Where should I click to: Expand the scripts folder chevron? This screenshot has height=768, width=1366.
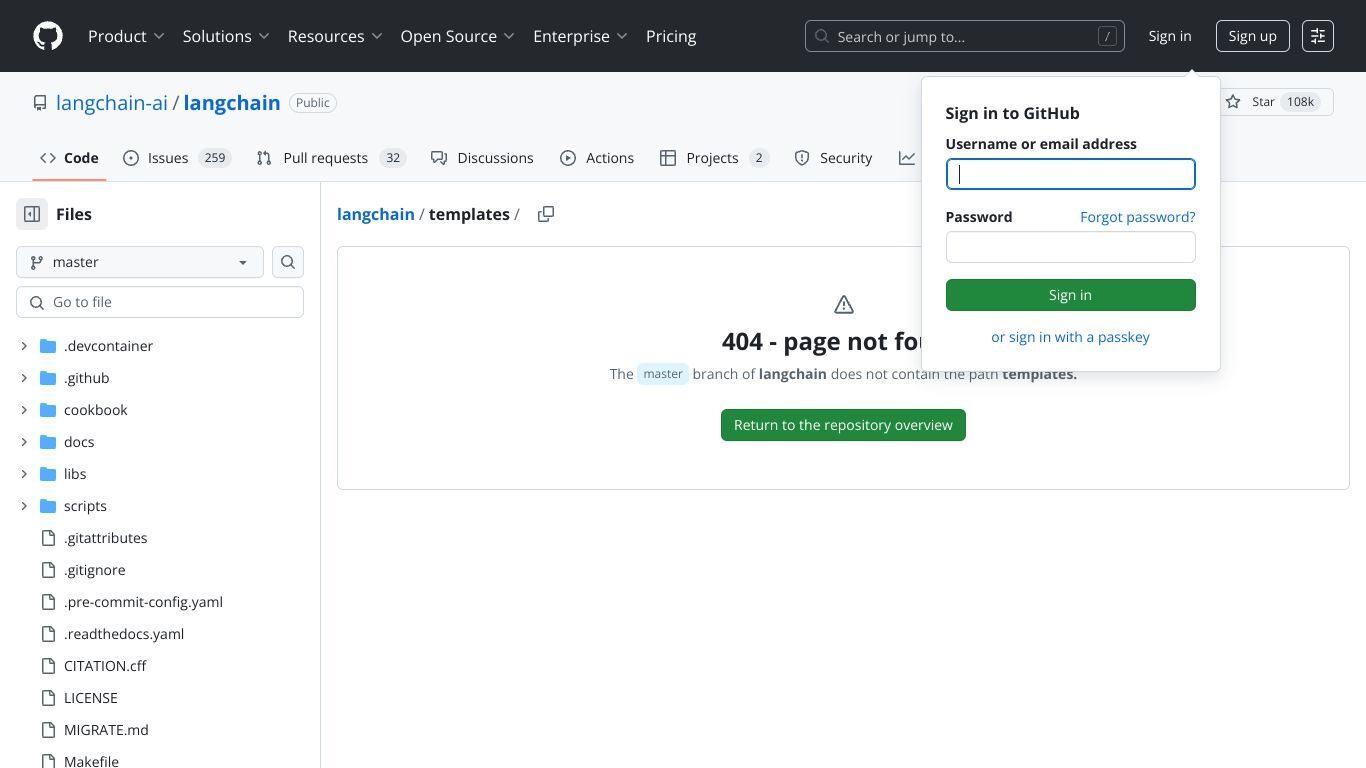[x=24, y=506]
